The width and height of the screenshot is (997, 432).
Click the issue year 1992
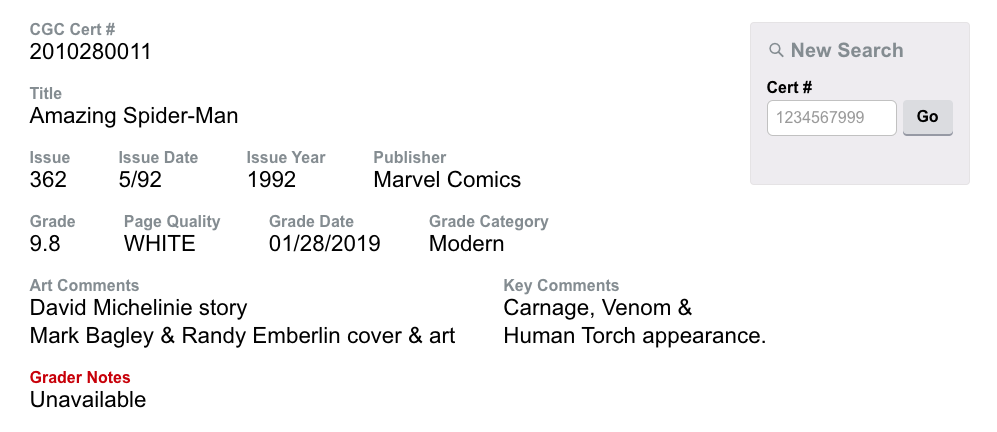(x=272, y=180)
